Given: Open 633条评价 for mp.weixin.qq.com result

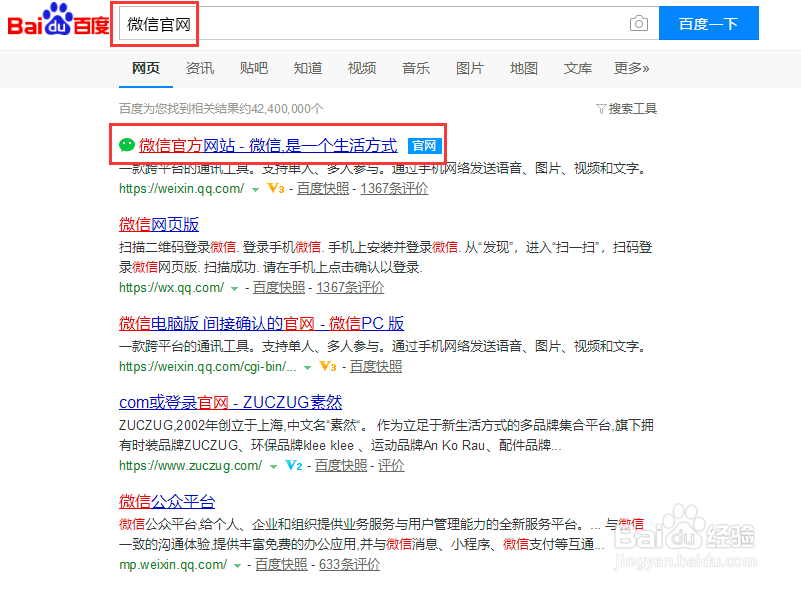Looking at the screenshot, I should coord(349,564).
